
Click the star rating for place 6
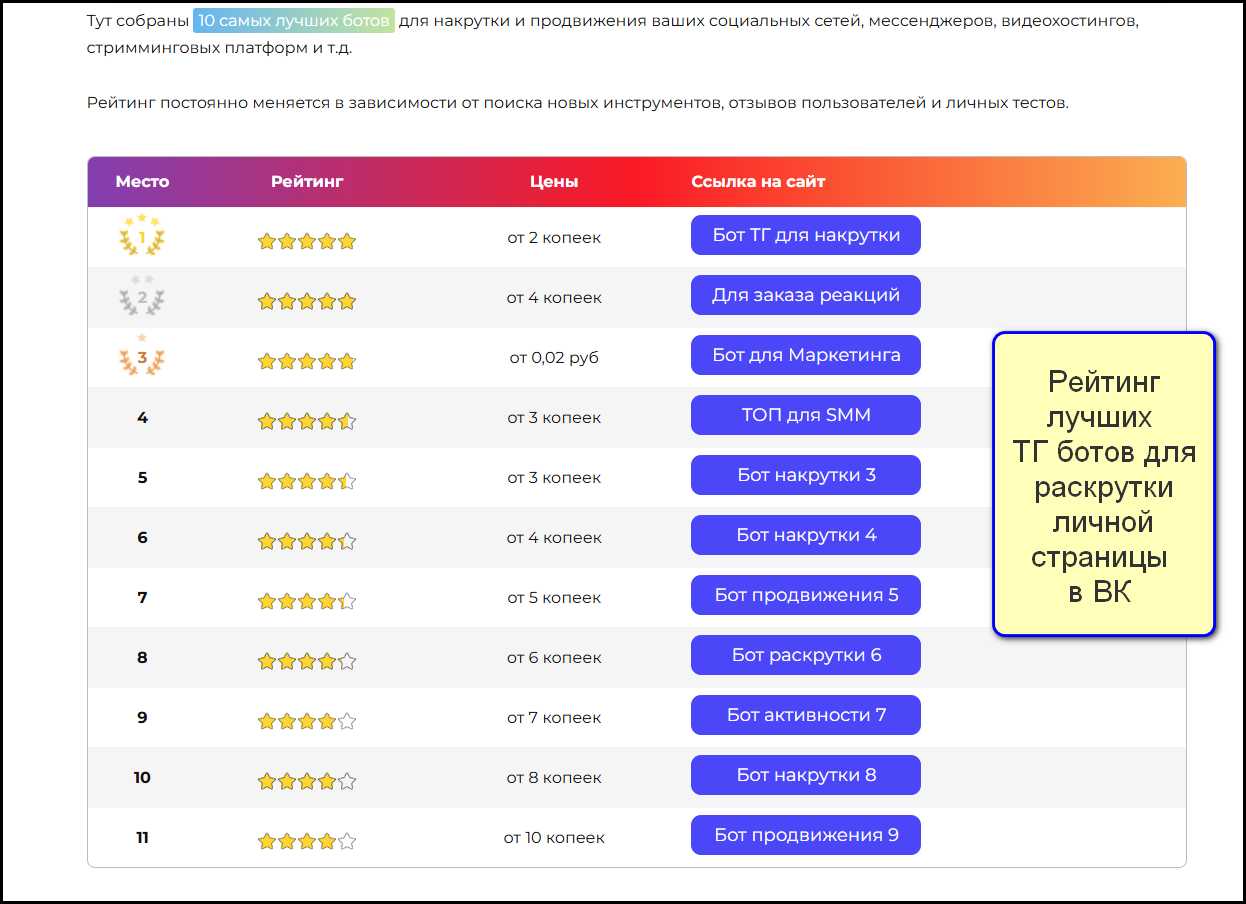coord(307,541)
